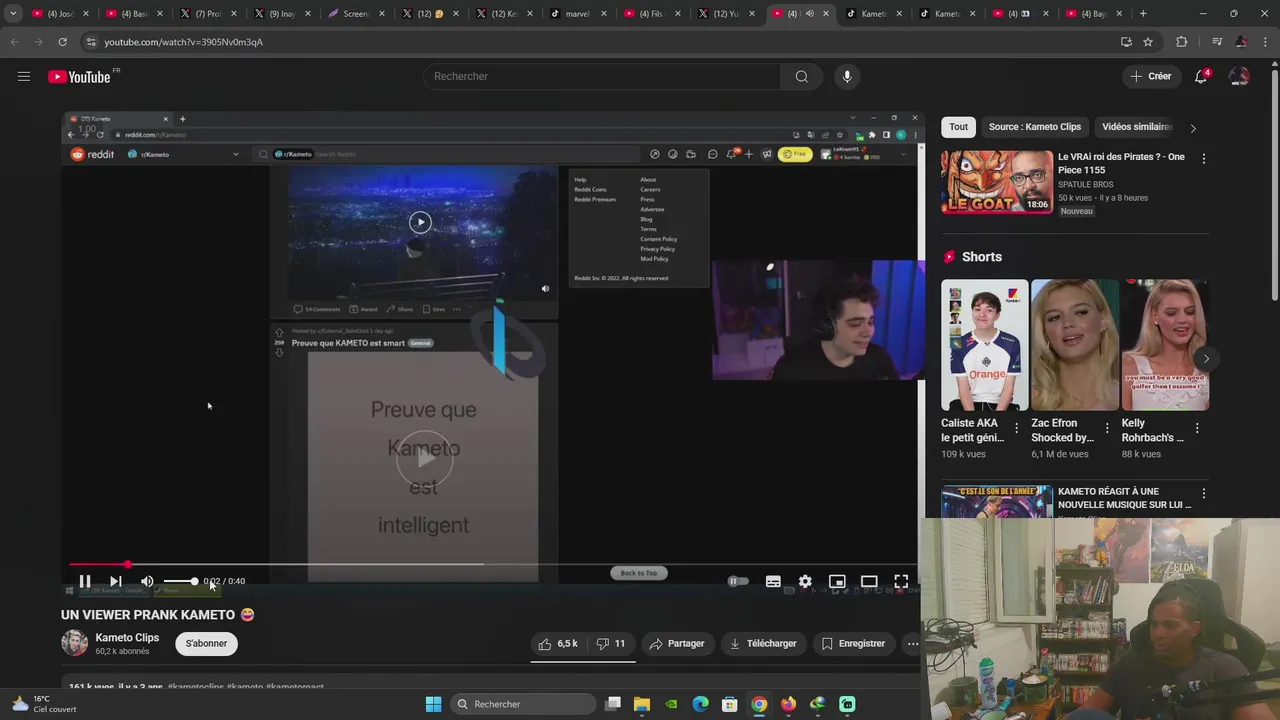Open the video player settings gear
The image size is (1280, 720).
(805, 581)
